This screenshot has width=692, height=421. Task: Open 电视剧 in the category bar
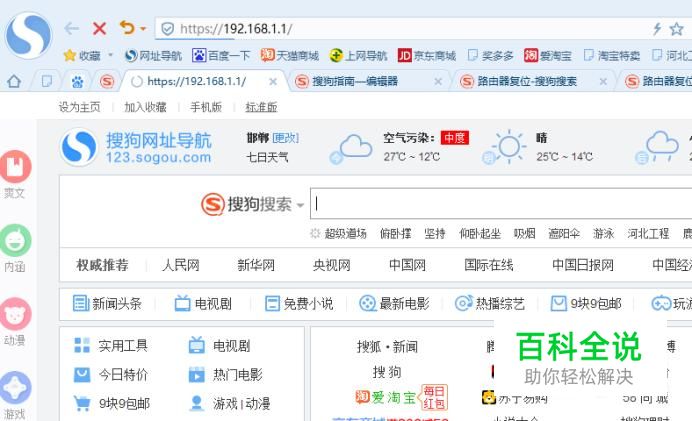pyautogui.click(x=203, y=304)
